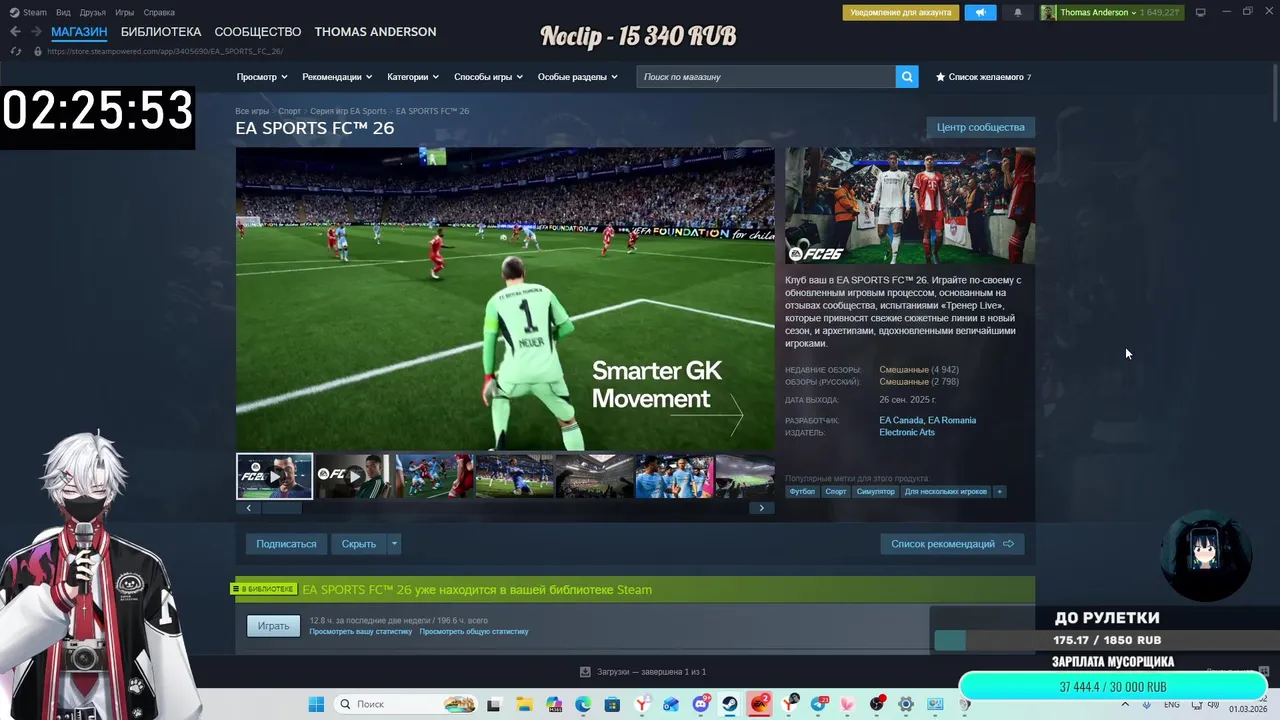Image resolution: width=1280 pixels, height=720 pixels.
Task: Open Просмотреть вашу статистику link
Action: (361, 632)
